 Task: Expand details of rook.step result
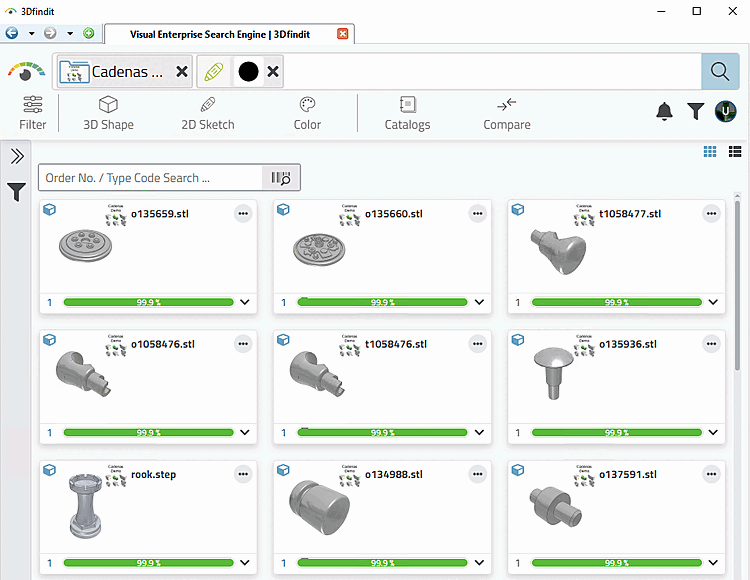coord(245,563)
